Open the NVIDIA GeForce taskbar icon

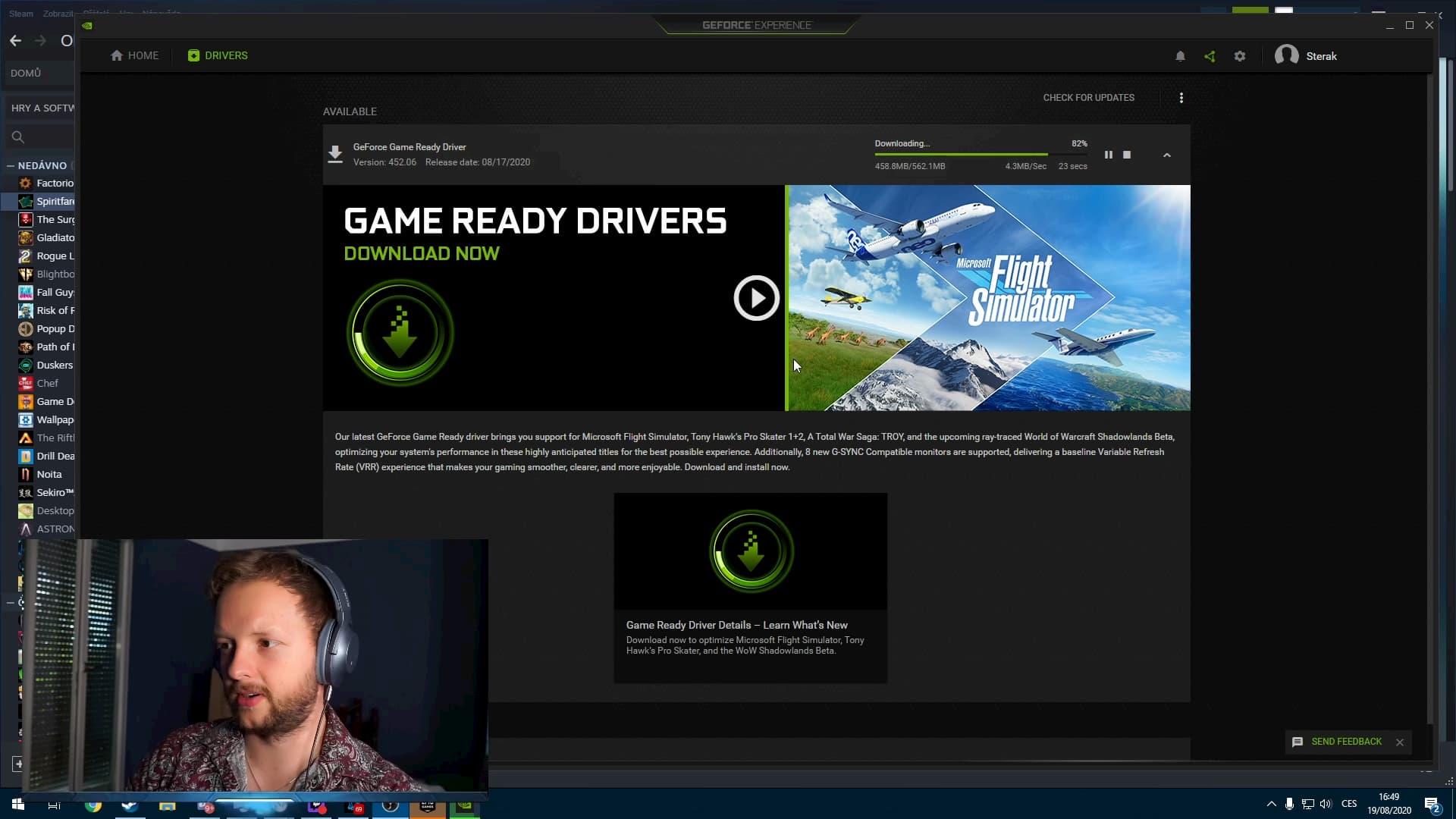[464, 805]
